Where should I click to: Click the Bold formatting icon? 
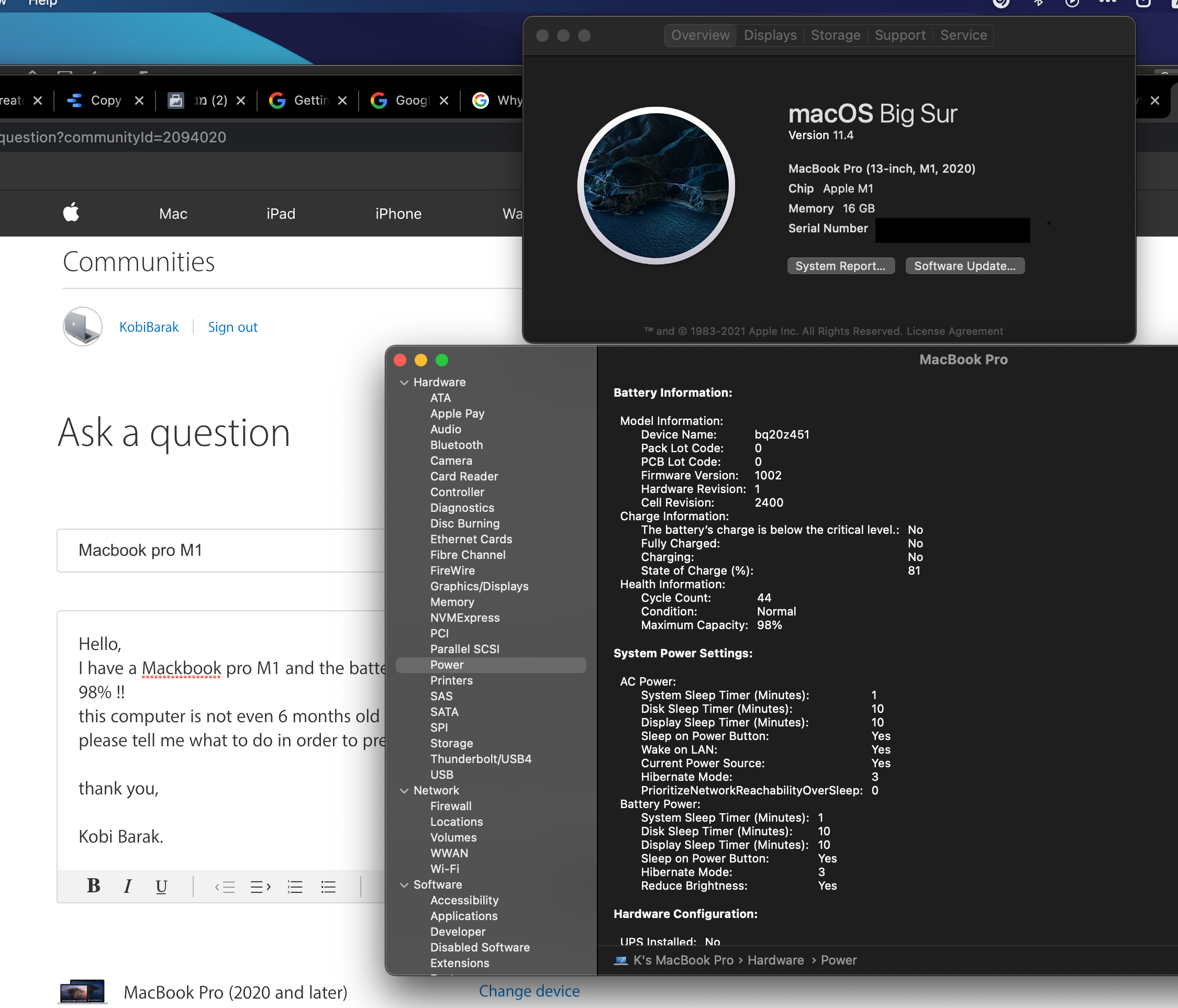(93, 886)
